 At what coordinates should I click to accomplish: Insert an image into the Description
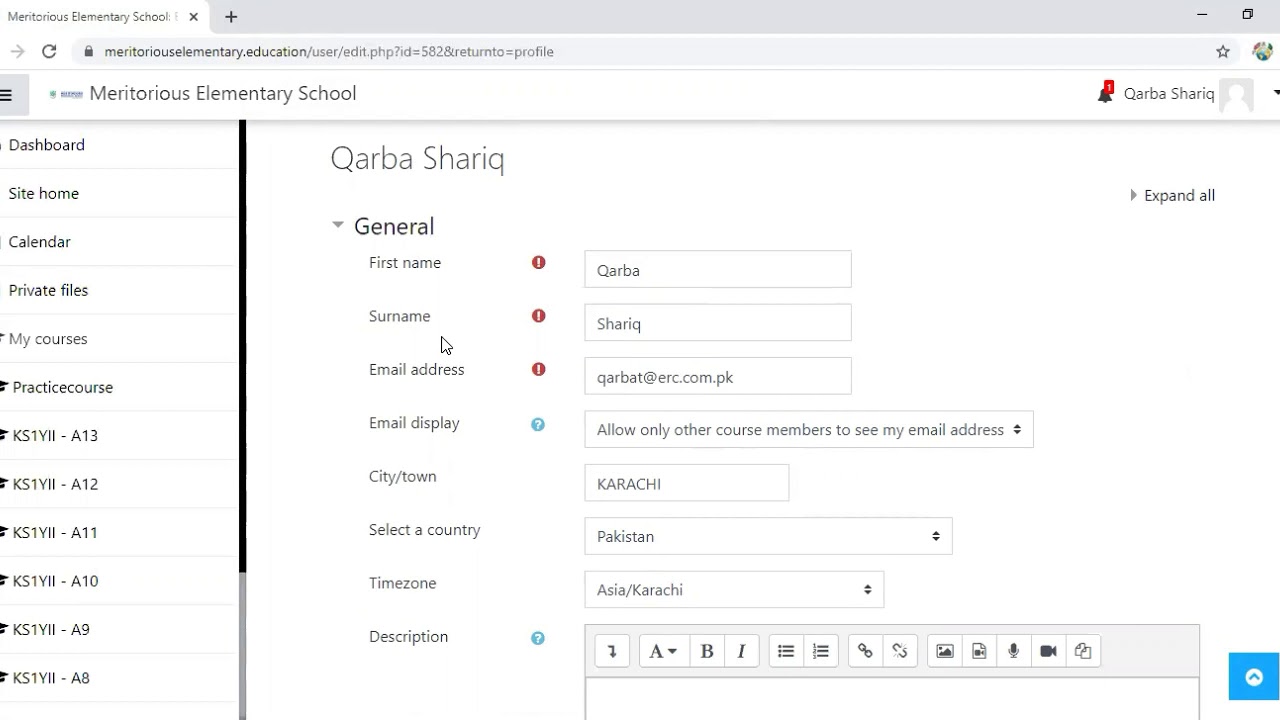click(944, 651)
